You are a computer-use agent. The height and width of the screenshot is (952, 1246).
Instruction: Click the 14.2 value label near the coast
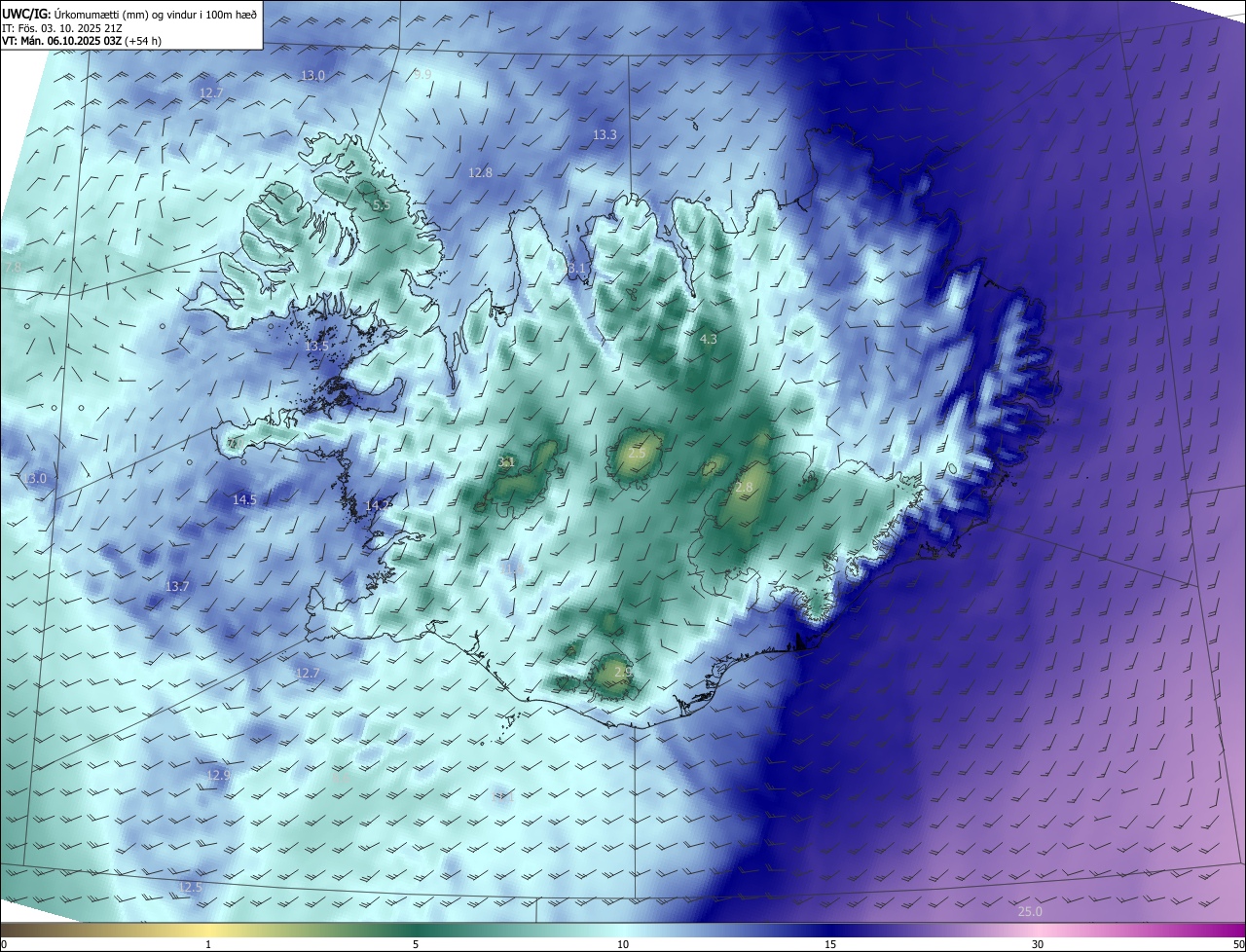[x=379, y=504]
